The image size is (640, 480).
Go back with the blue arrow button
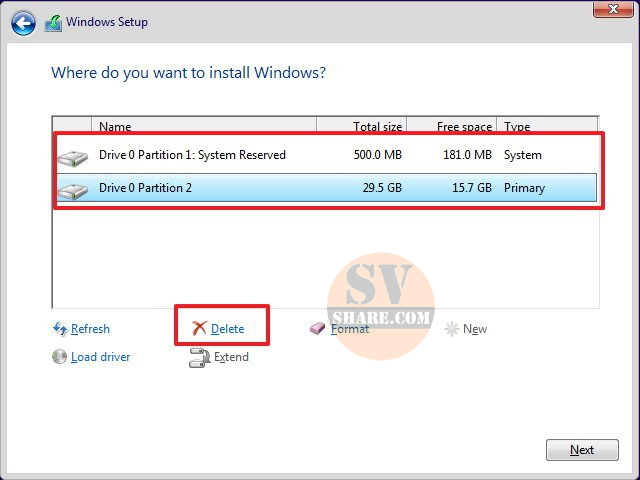(x=23, y=23)
